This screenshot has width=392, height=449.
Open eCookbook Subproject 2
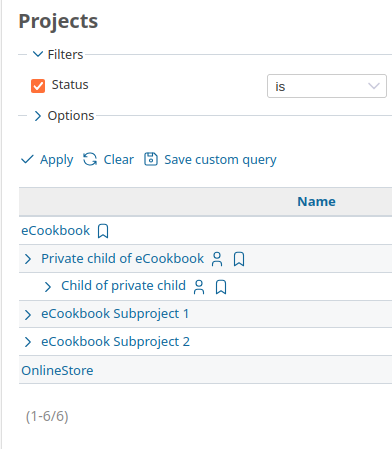point(115,342)
